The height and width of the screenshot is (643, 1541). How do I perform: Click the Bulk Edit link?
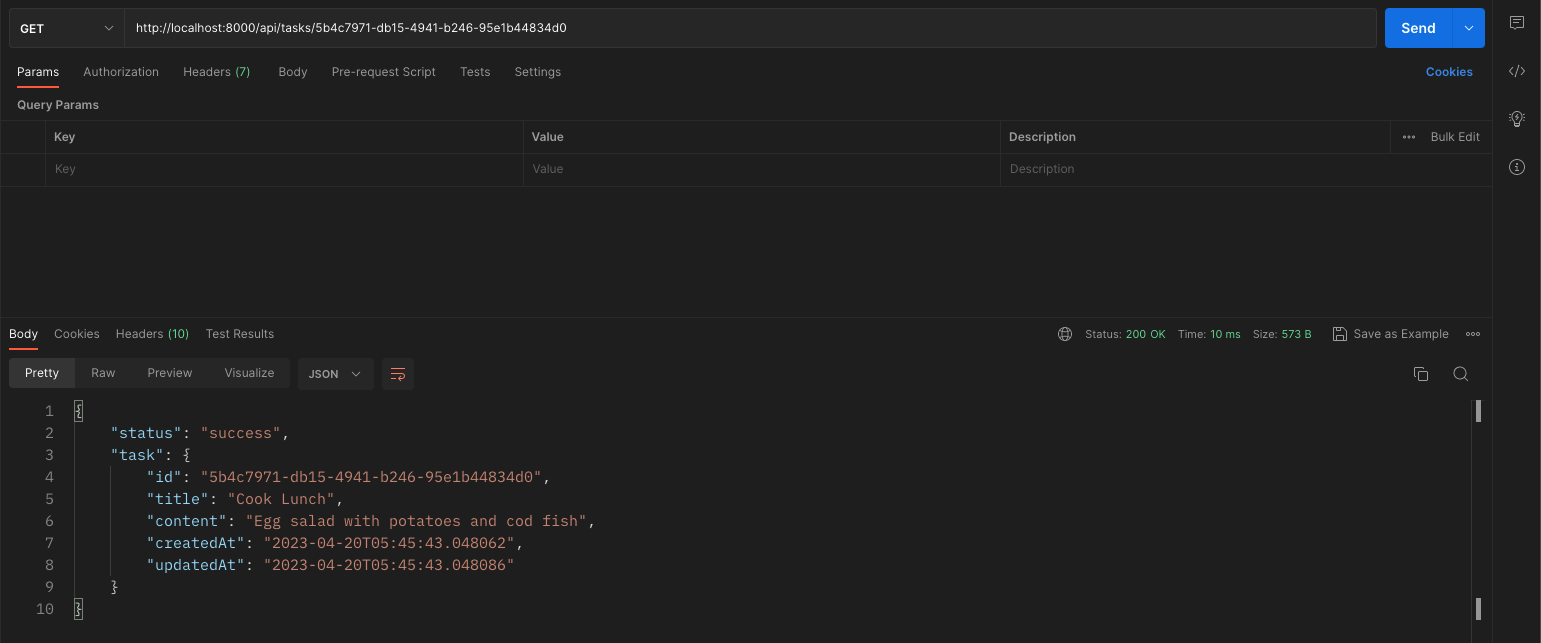pos(1455,137)
